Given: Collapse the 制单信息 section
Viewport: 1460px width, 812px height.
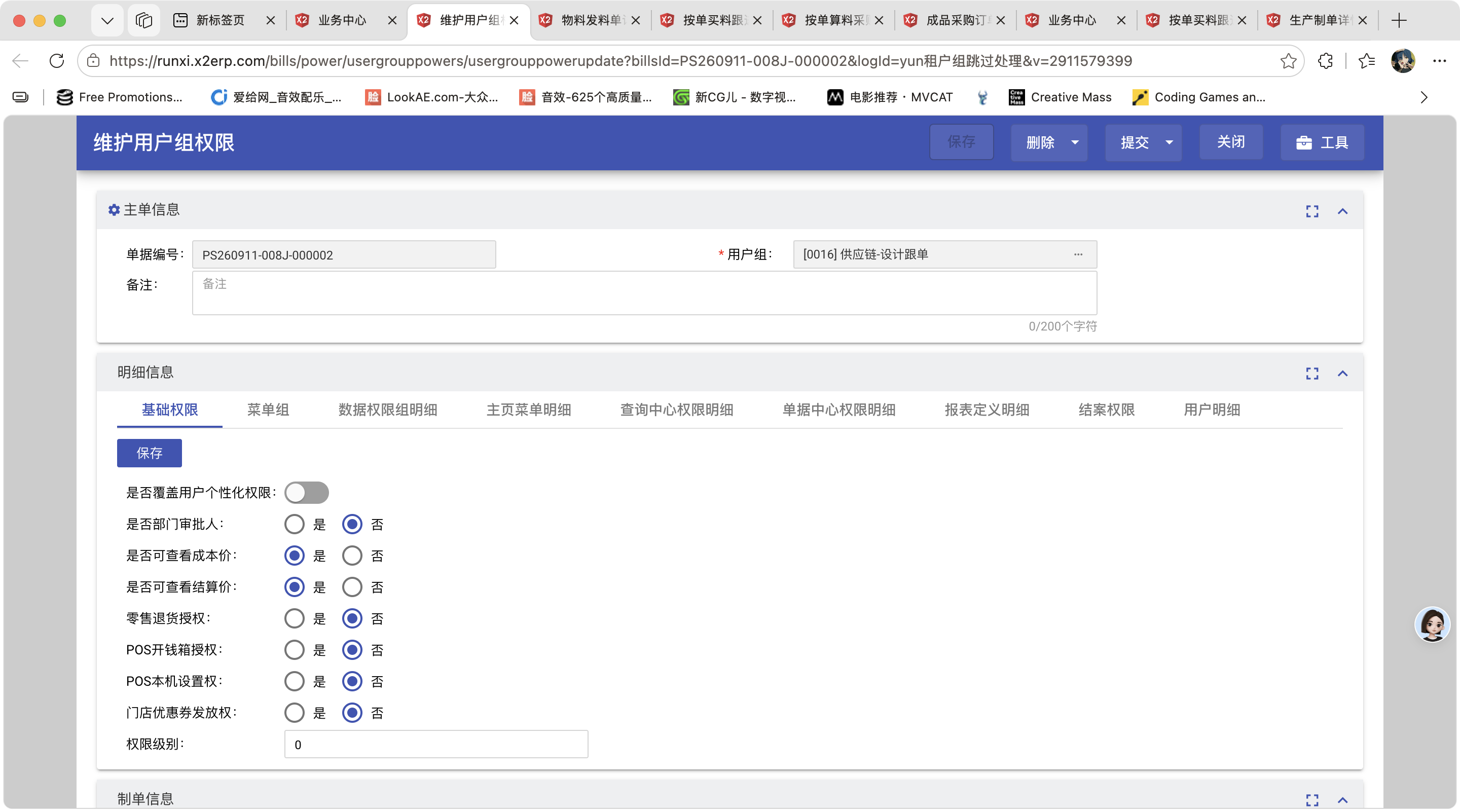Looking at the screenshot, I should (1342, 799).
